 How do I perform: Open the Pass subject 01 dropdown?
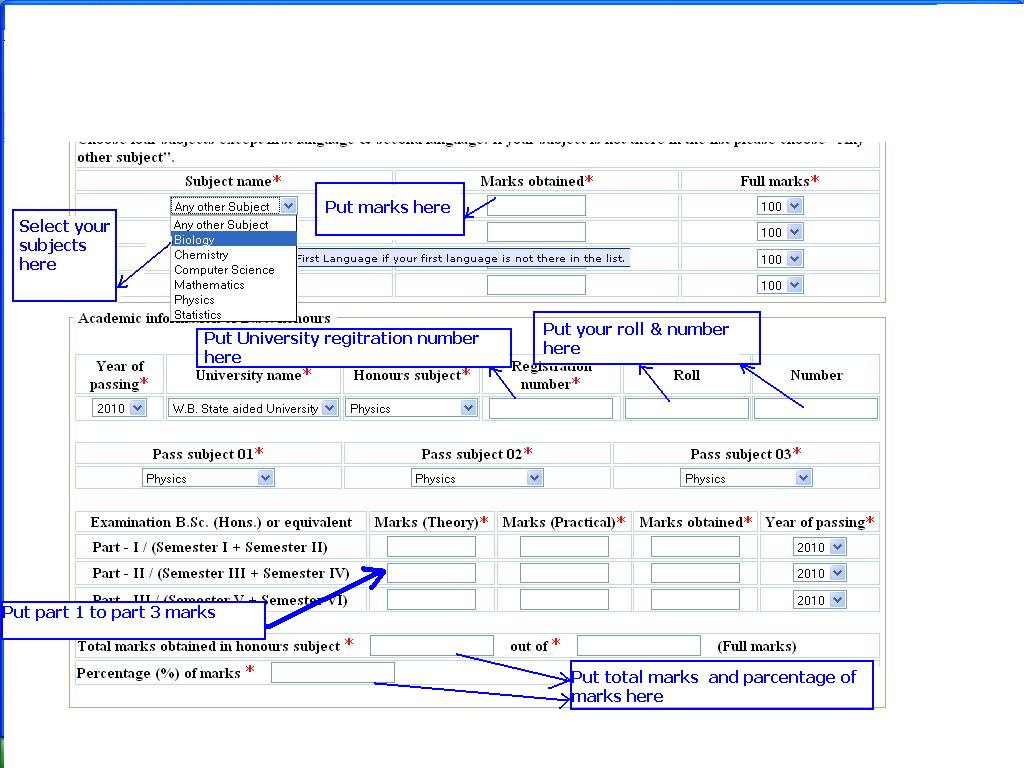208,478
